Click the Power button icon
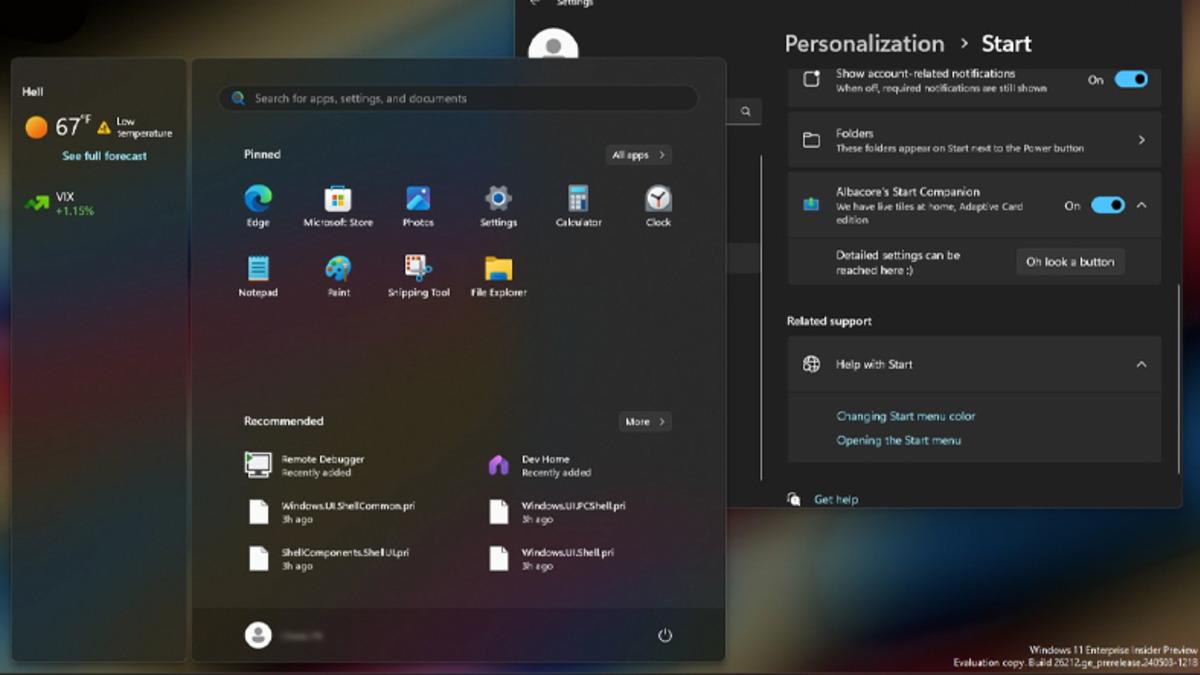1200x675 pixels. pyautogui.click(x=665, y=635)
